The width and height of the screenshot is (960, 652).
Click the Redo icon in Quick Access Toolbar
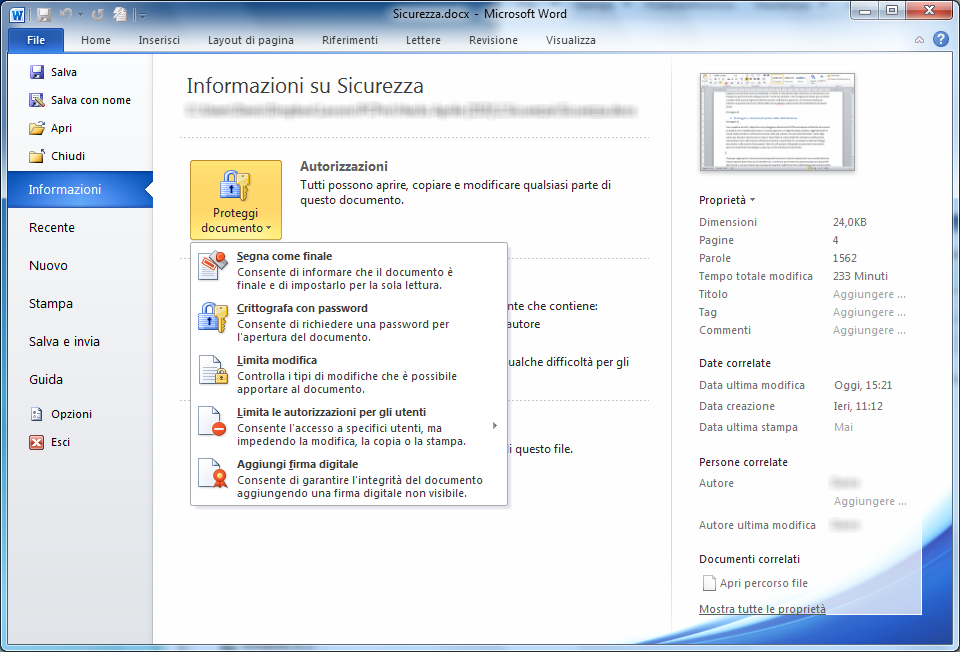(98, 14)
